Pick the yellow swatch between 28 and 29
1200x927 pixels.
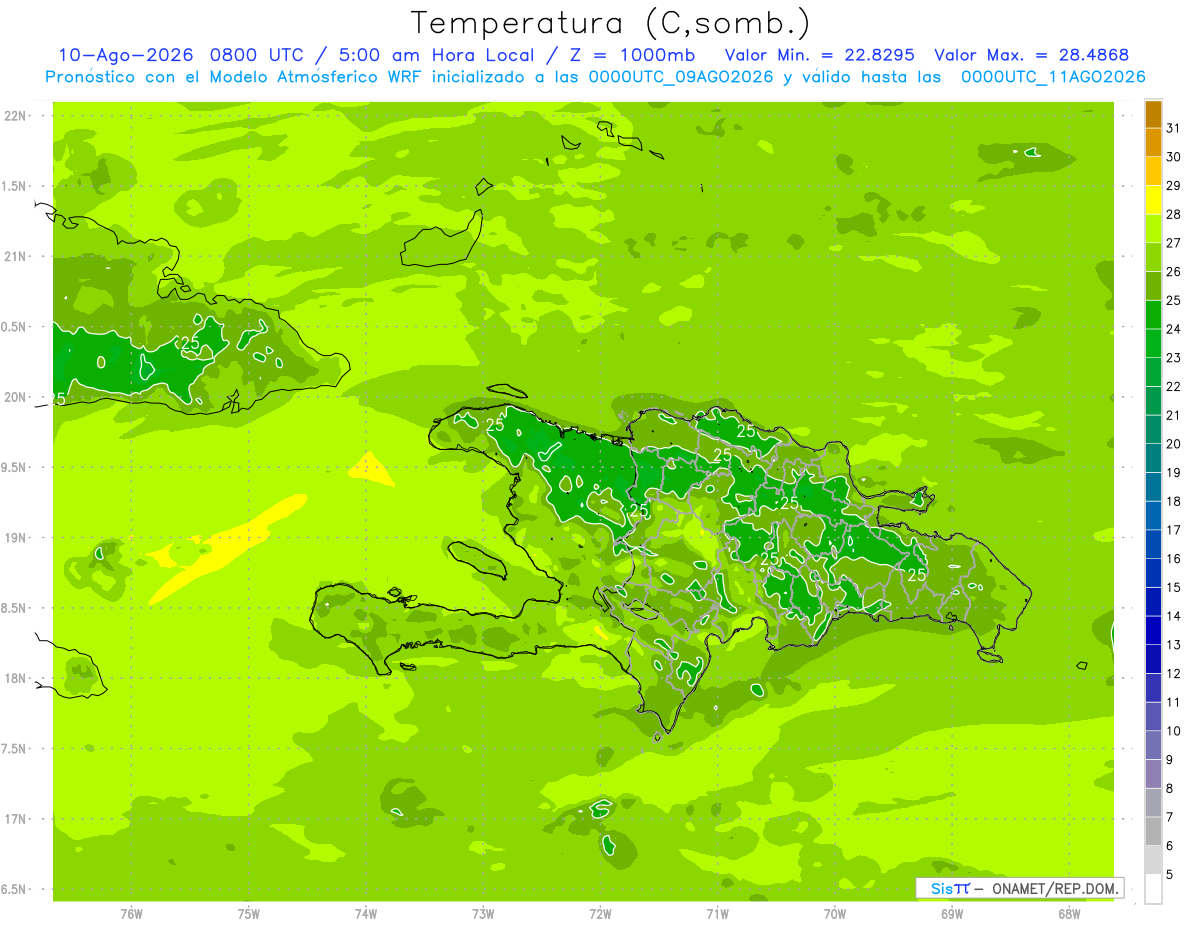tap(1153, 200)
